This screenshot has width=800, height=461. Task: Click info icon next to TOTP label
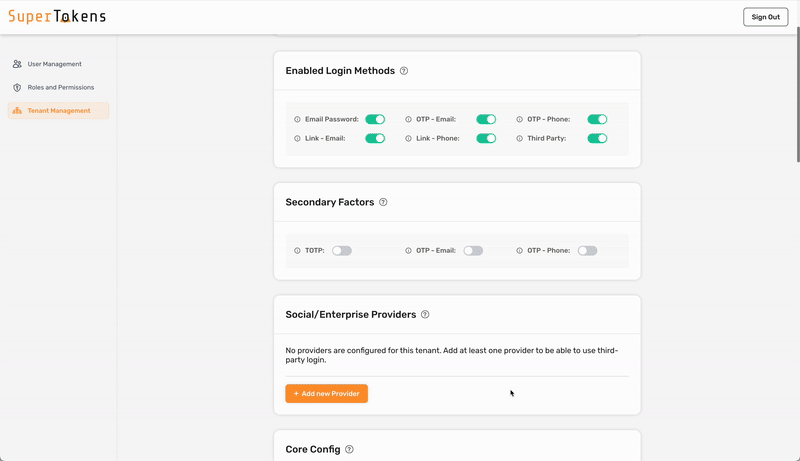[297, 251]
